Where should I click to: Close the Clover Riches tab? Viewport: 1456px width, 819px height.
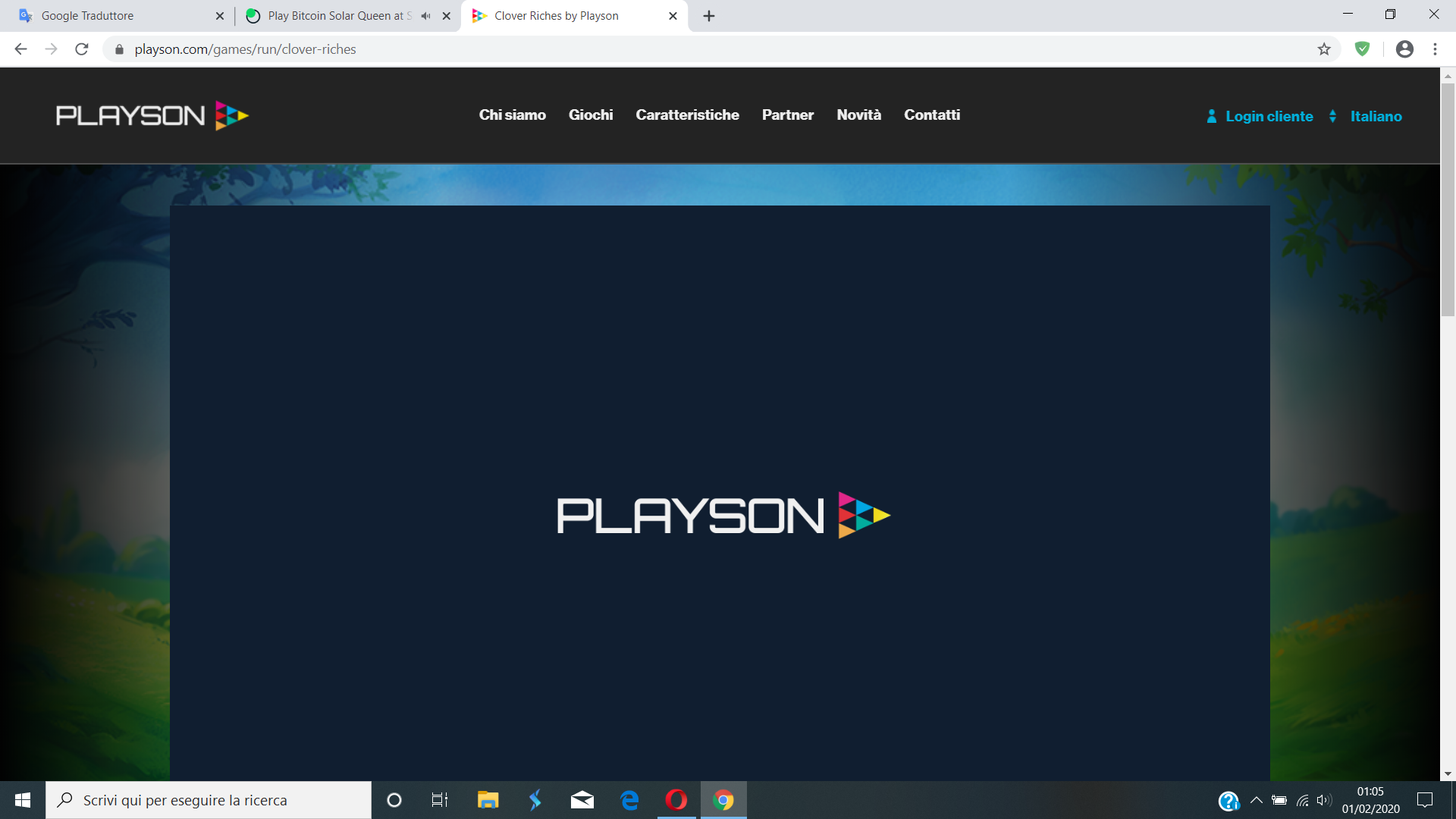[x=673, y=16]
